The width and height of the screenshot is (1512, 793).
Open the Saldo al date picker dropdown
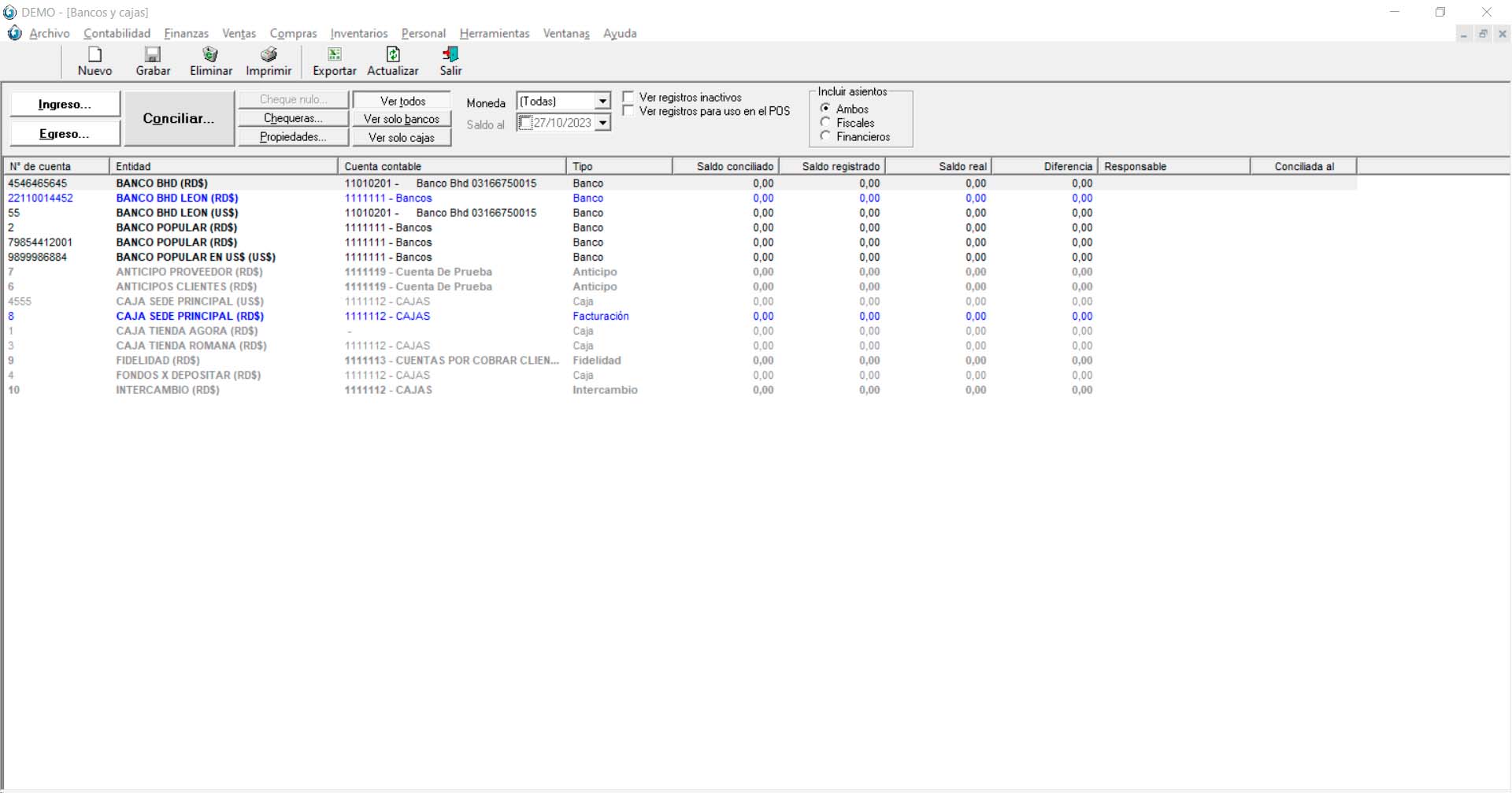tap(602, 123)
